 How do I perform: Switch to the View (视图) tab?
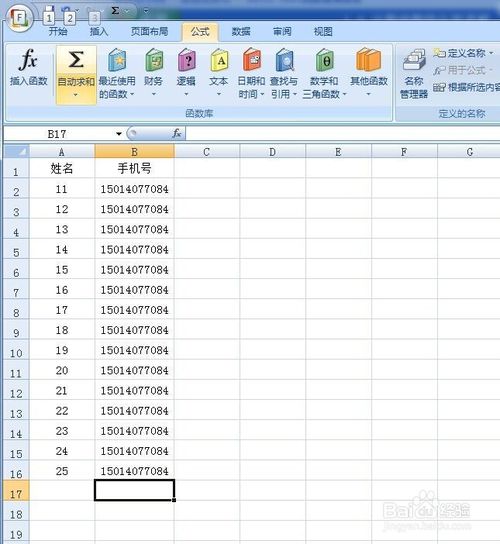pyautogui.click(x=323, y=32)
